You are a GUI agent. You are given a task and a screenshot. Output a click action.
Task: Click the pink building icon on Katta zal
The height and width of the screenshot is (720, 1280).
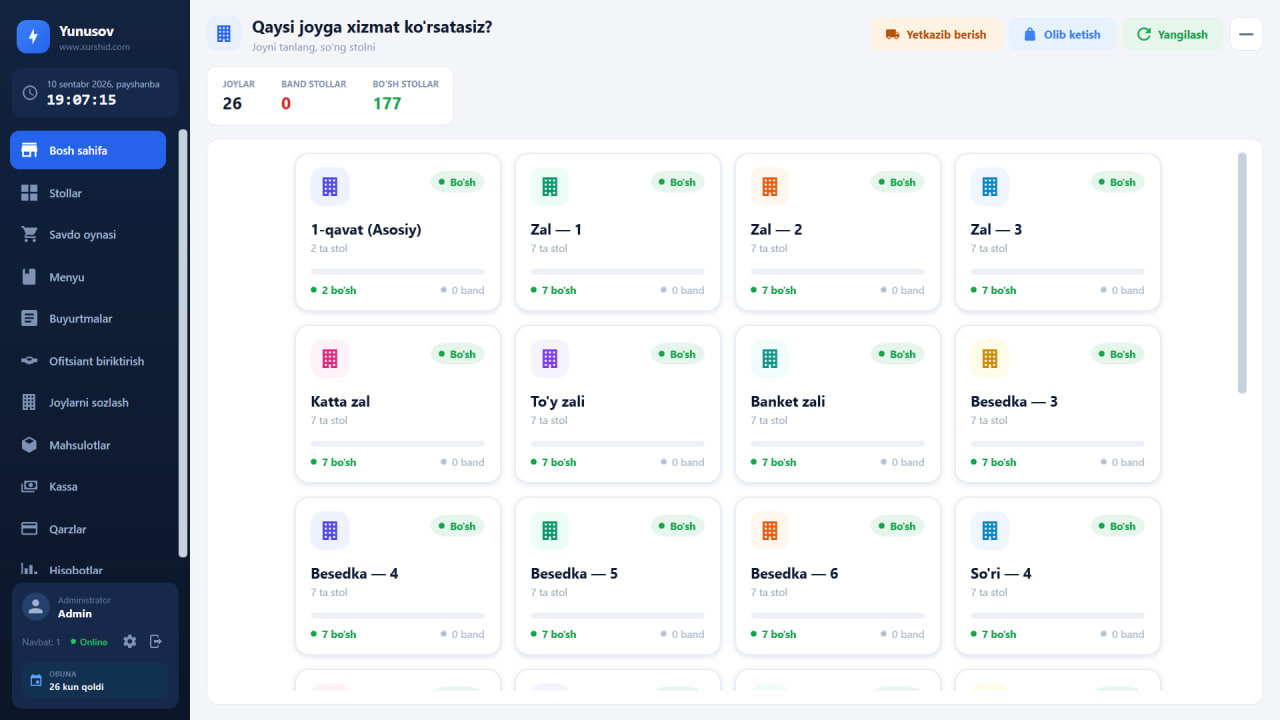point(330,358)
